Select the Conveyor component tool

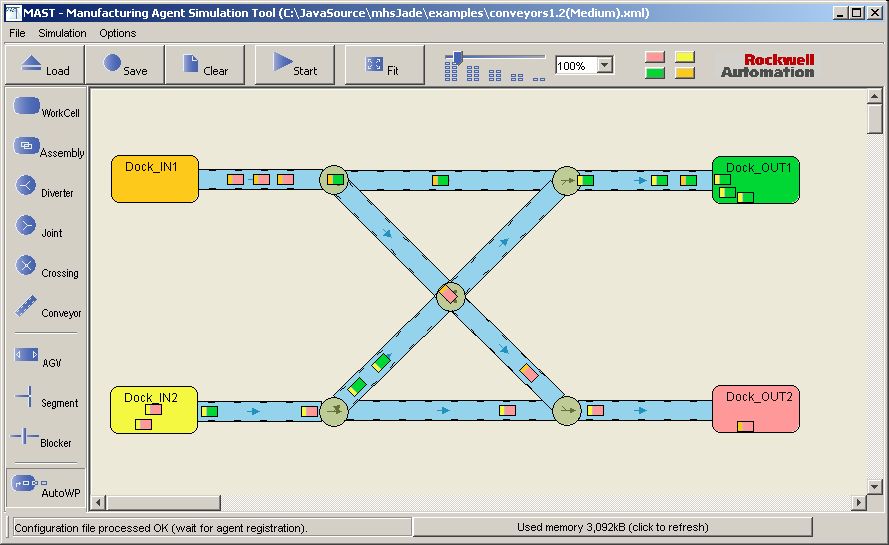[46, 307]
